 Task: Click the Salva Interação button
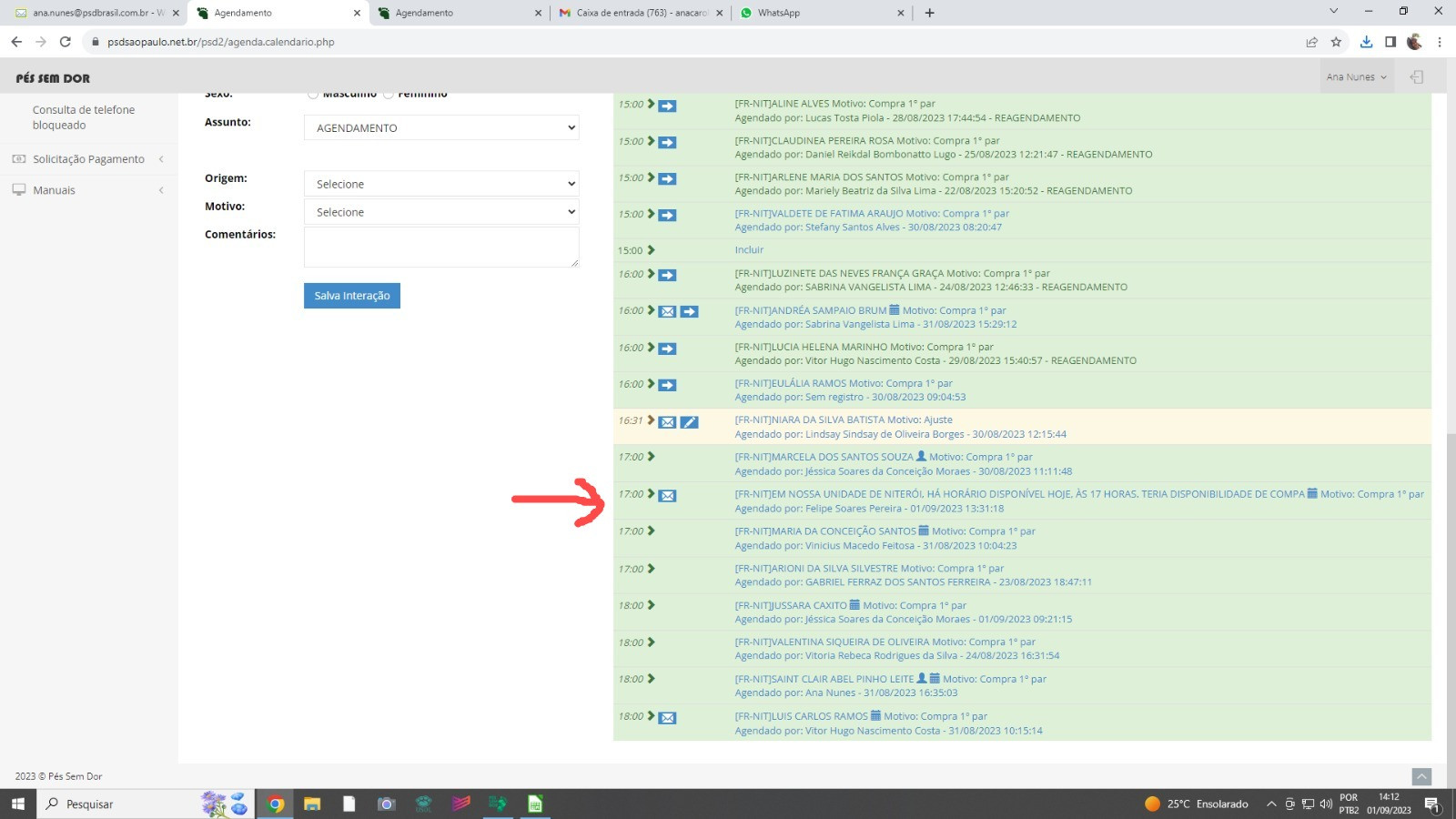click(352, 296)
